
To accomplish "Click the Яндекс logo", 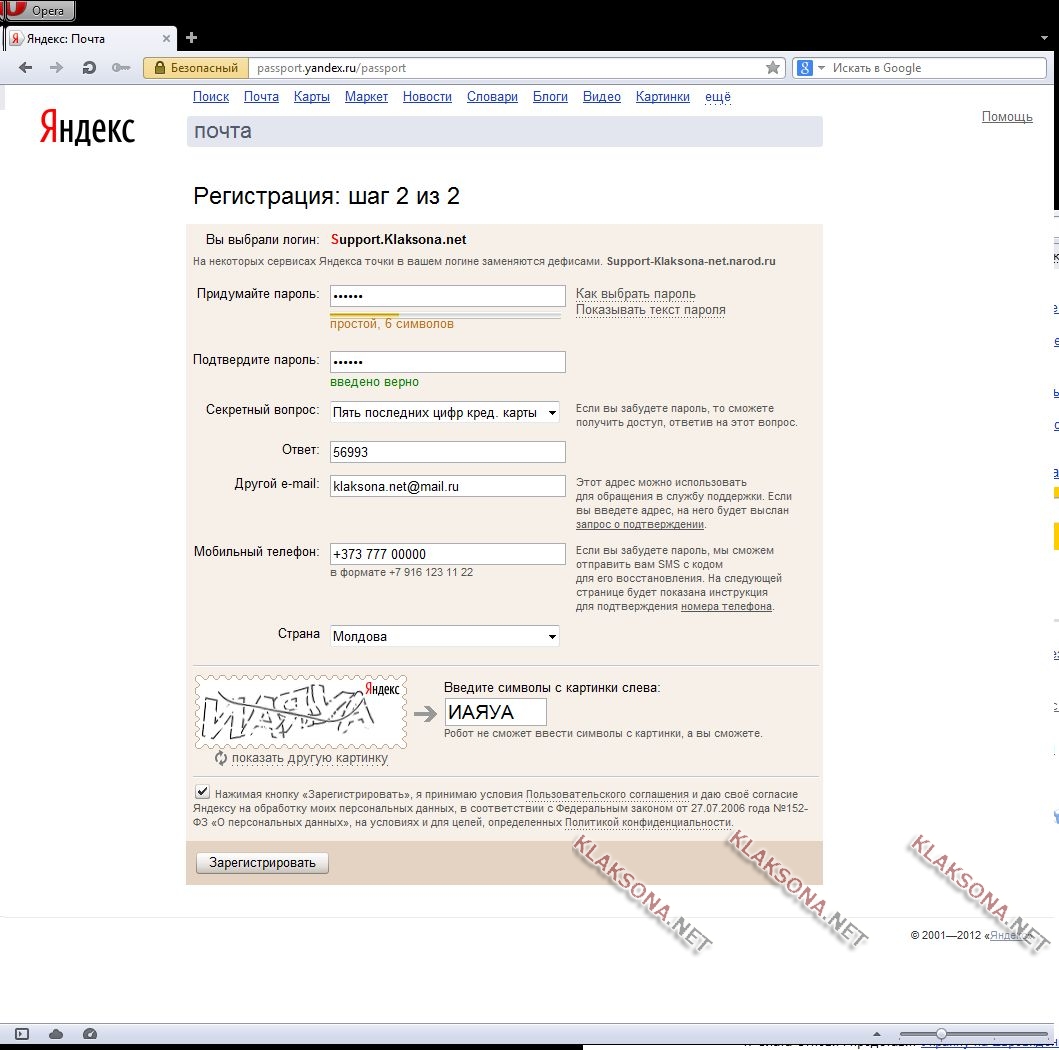I will (87, 127).
